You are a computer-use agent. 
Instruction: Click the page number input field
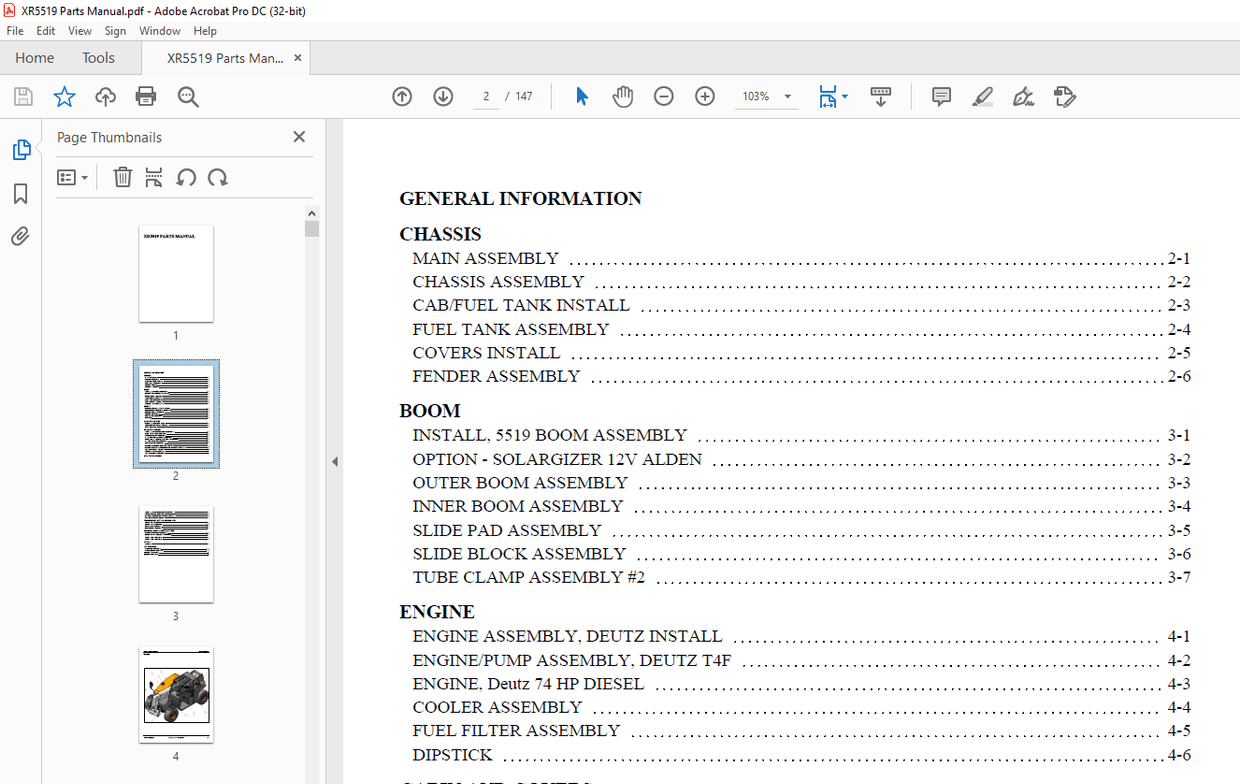click(x=486, y=97)
